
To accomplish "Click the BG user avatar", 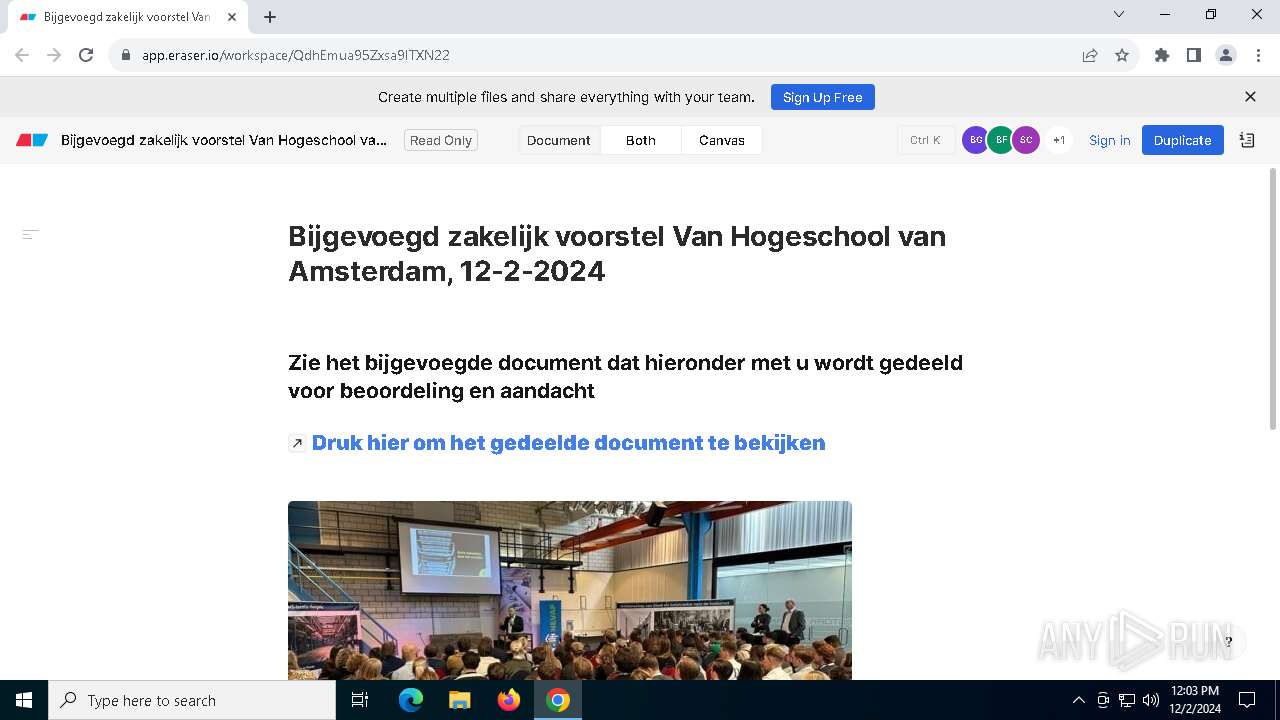I will pos(975,140).
